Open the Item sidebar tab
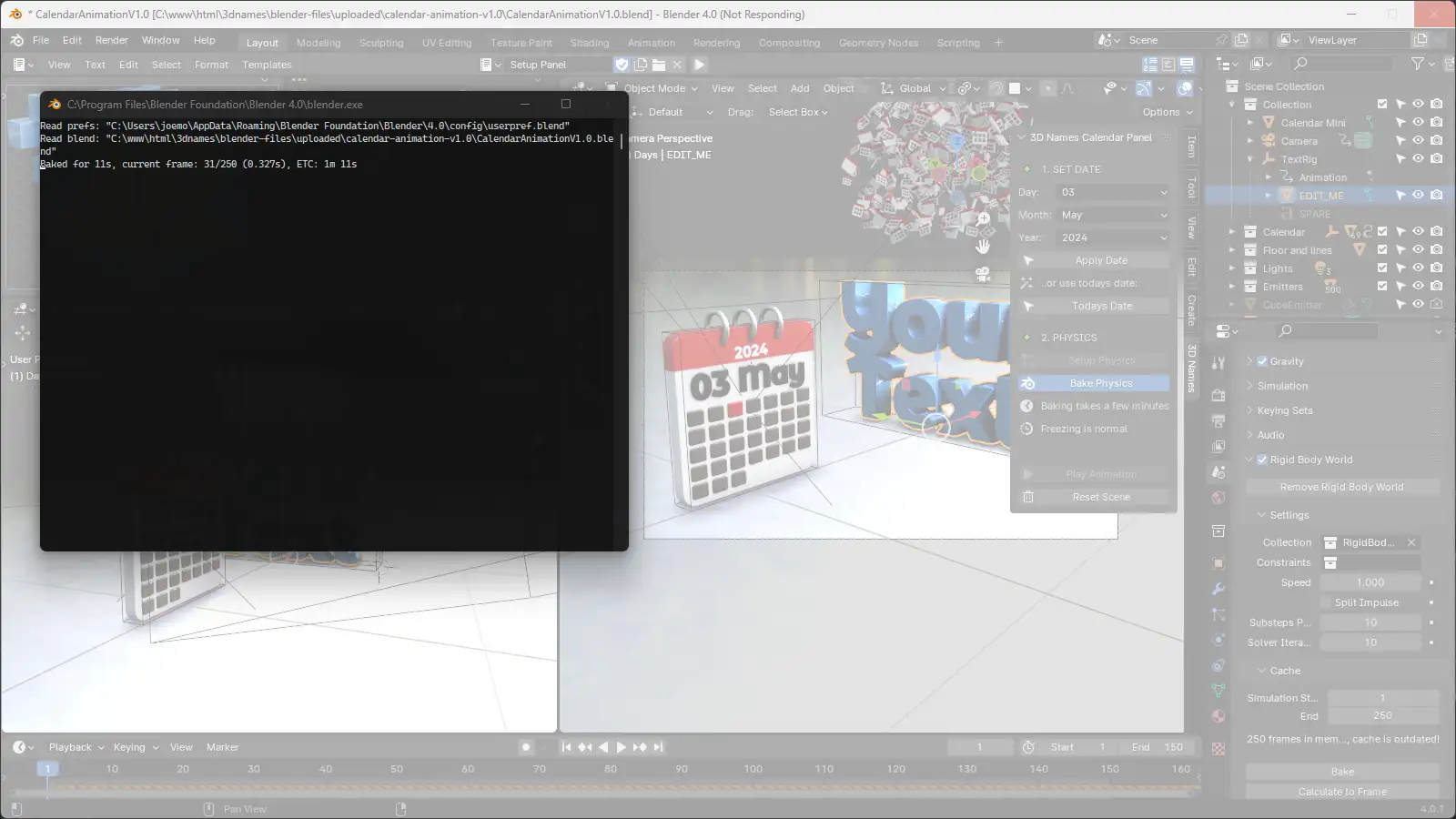1456x819 pixels. pyautogui.click(x=1191, y=146)
